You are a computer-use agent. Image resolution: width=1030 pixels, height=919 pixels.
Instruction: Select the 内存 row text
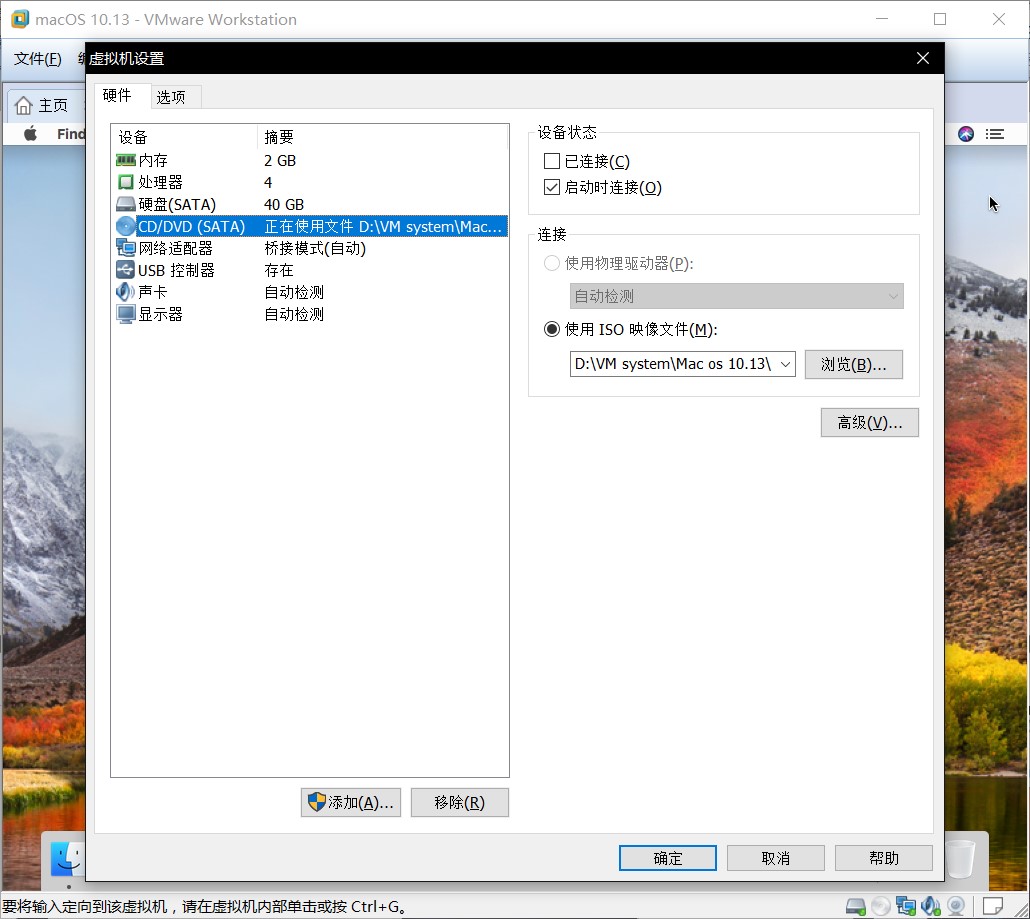pyautogui.click(x=153, y=160)
